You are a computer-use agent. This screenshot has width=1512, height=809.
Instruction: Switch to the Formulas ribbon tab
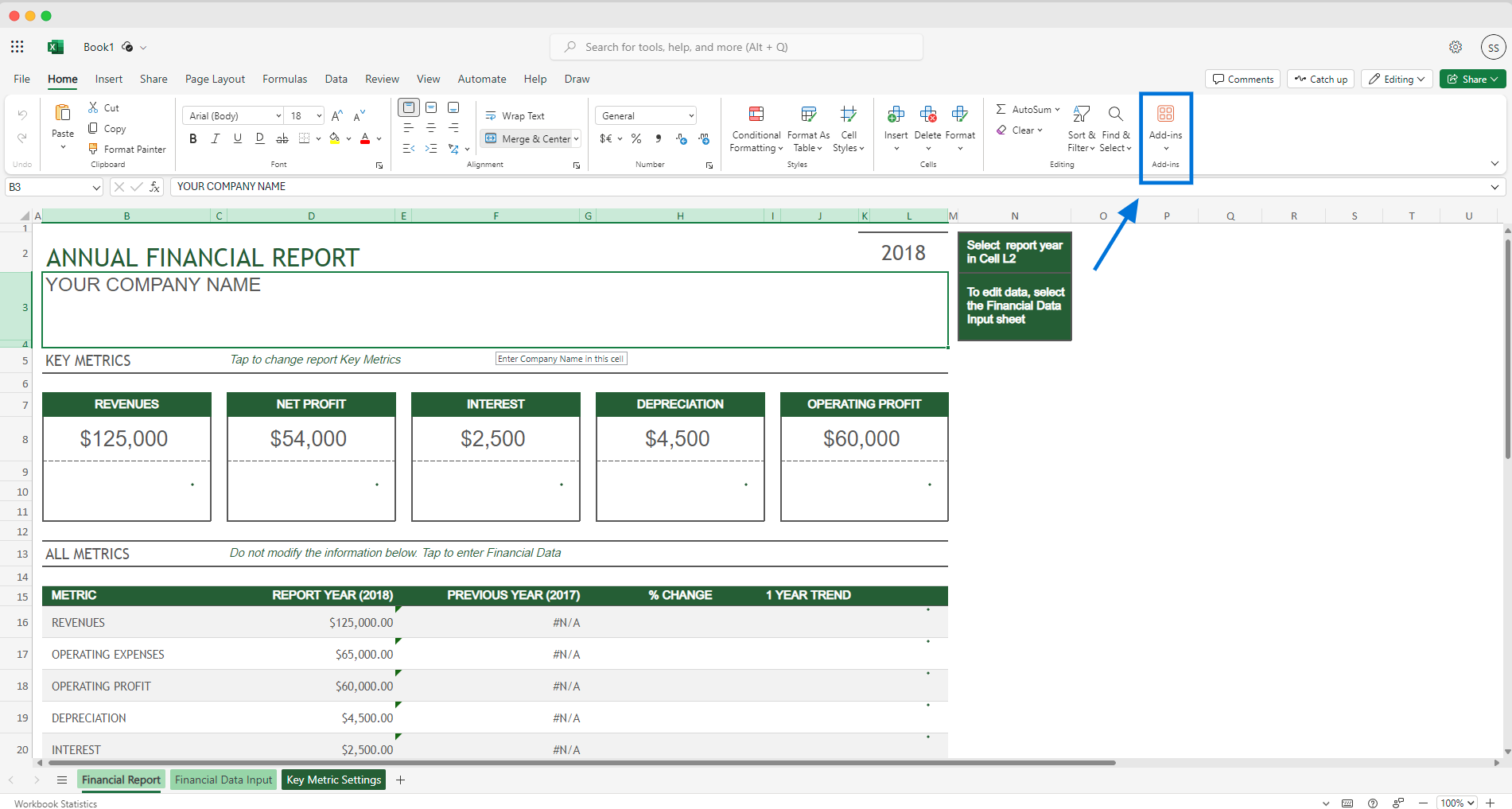click(284, 79)
